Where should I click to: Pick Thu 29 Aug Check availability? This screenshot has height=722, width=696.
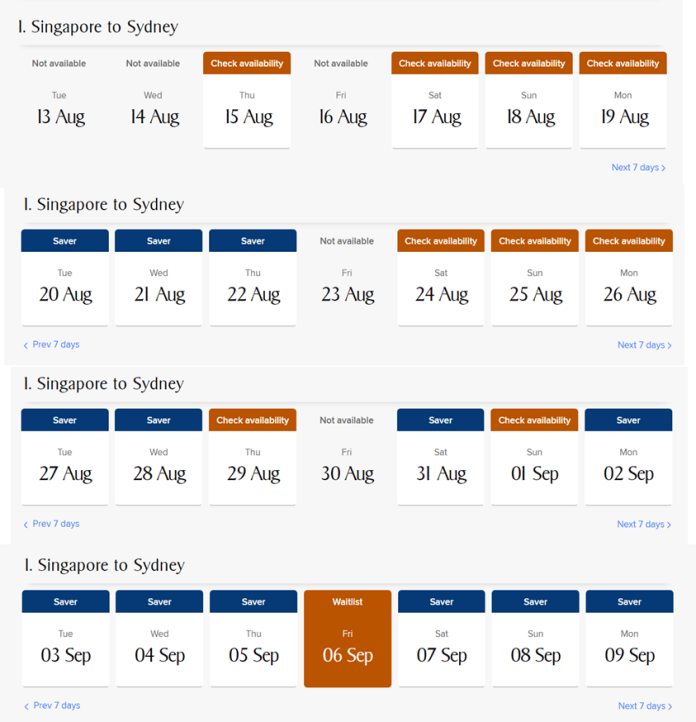[253, 458]
